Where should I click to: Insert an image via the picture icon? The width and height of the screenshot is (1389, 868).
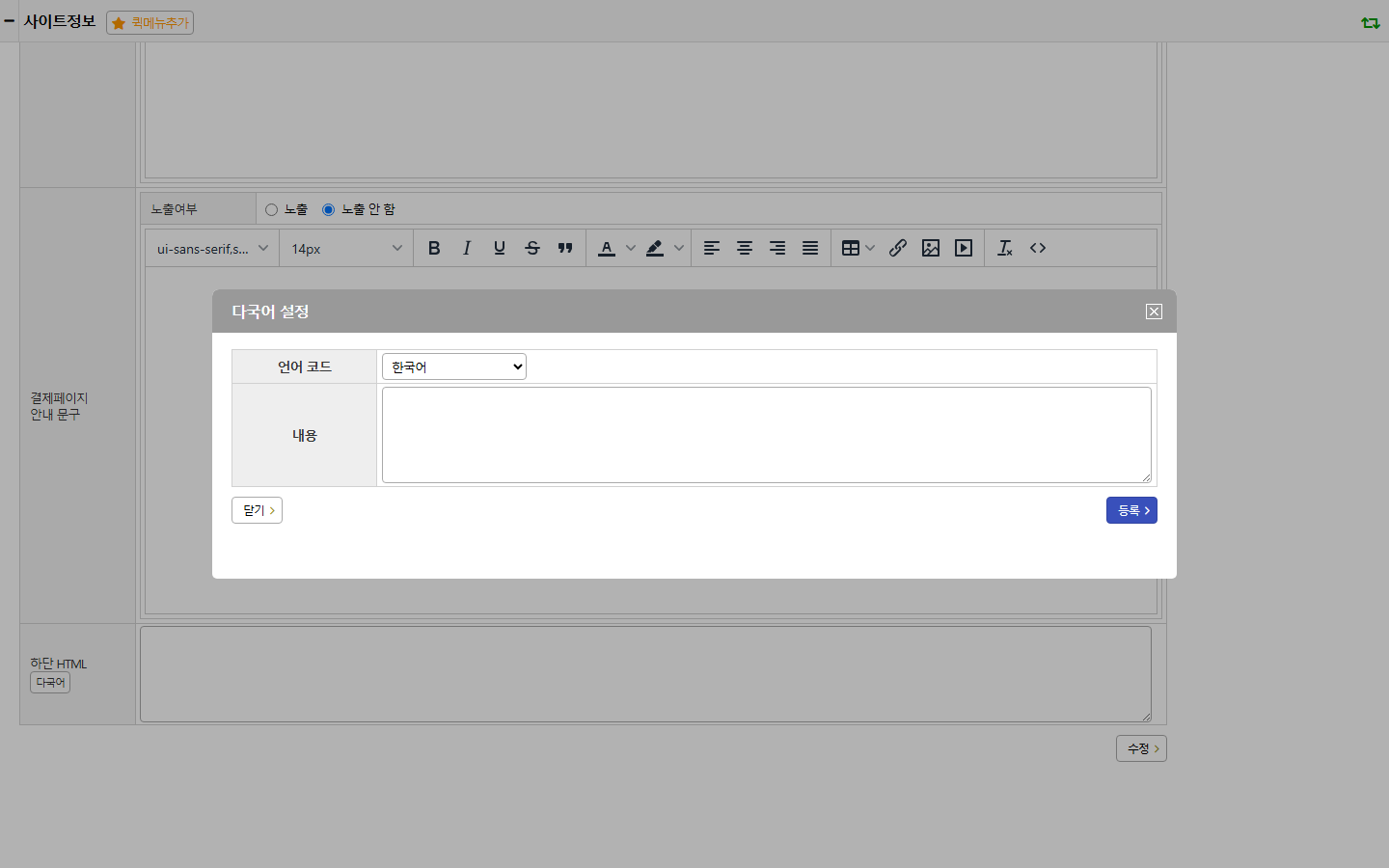931,248
